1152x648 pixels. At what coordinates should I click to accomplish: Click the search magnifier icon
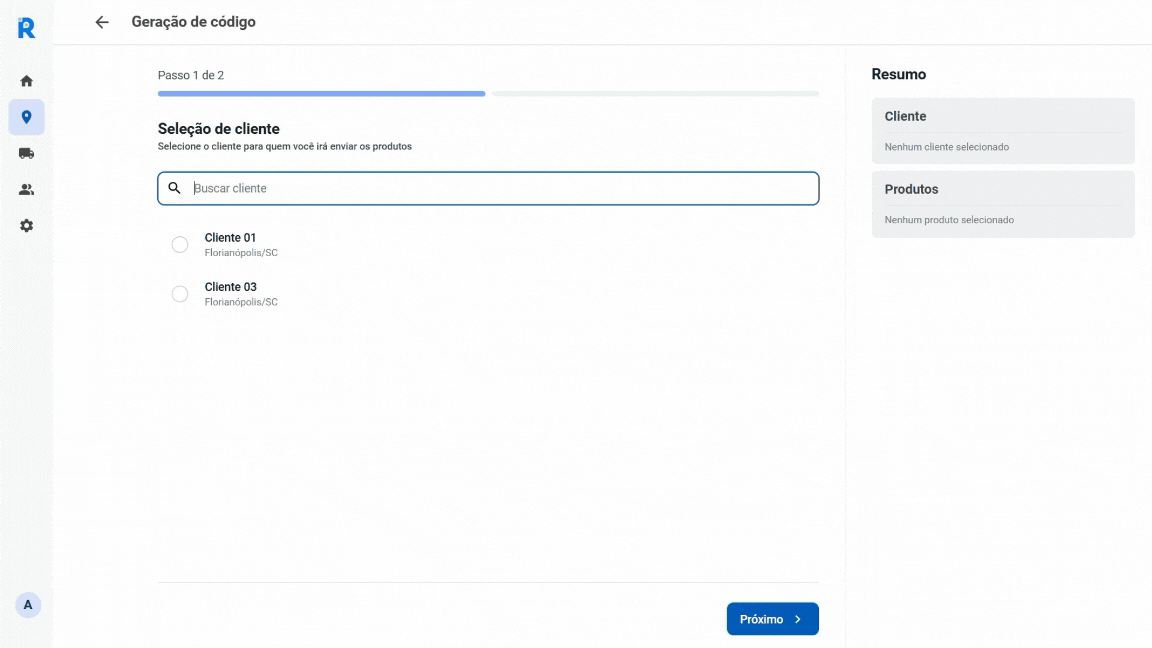pyautogui.click(x=175, y=188)
